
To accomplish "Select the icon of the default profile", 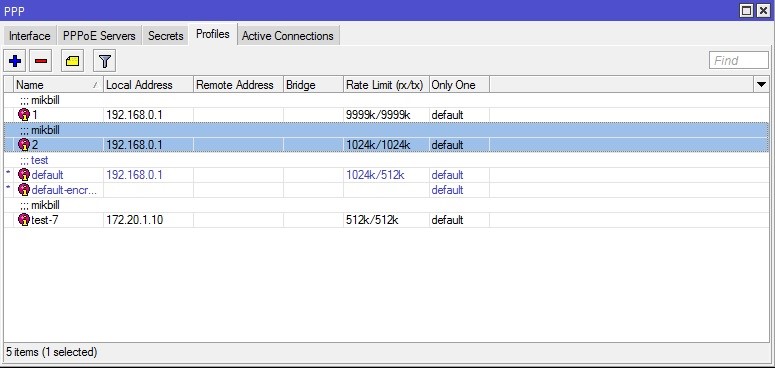I will [x=24, y=175].
